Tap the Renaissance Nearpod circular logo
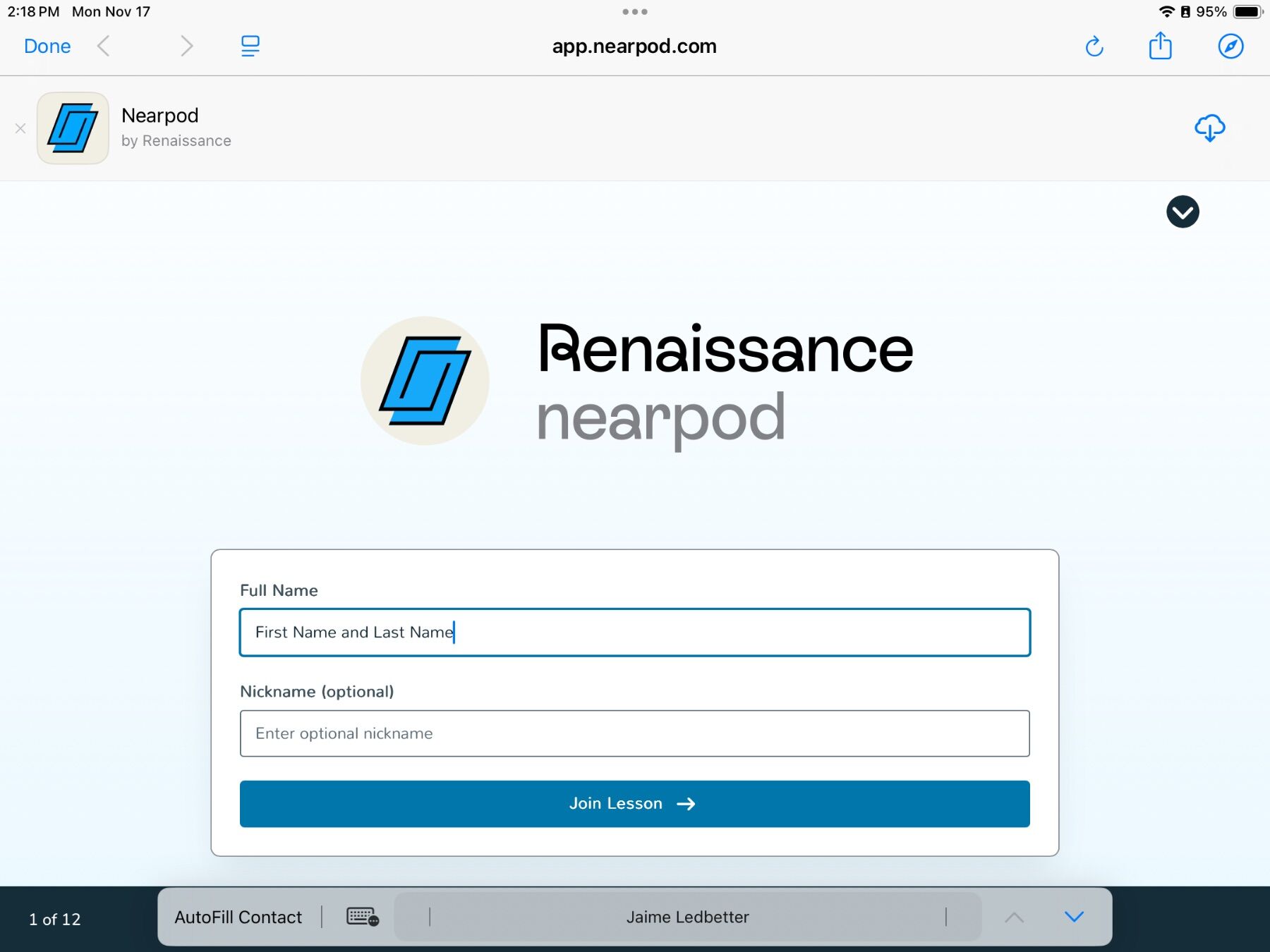This screenshot has width=1270, height=952. coord(425,381)
